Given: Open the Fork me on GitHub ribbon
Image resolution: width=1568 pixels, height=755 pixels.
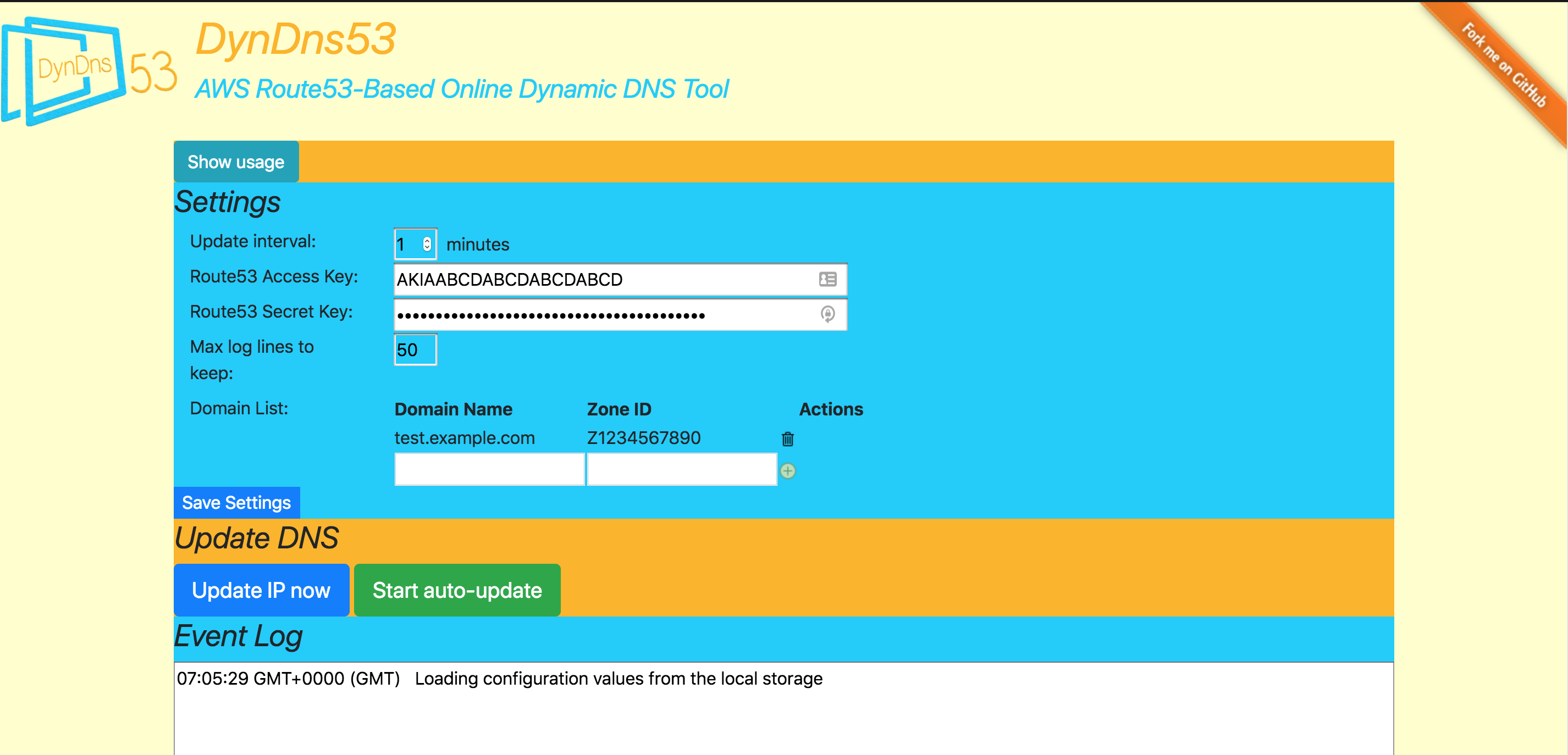Looking at the screenshot, I should (1504, 65).
